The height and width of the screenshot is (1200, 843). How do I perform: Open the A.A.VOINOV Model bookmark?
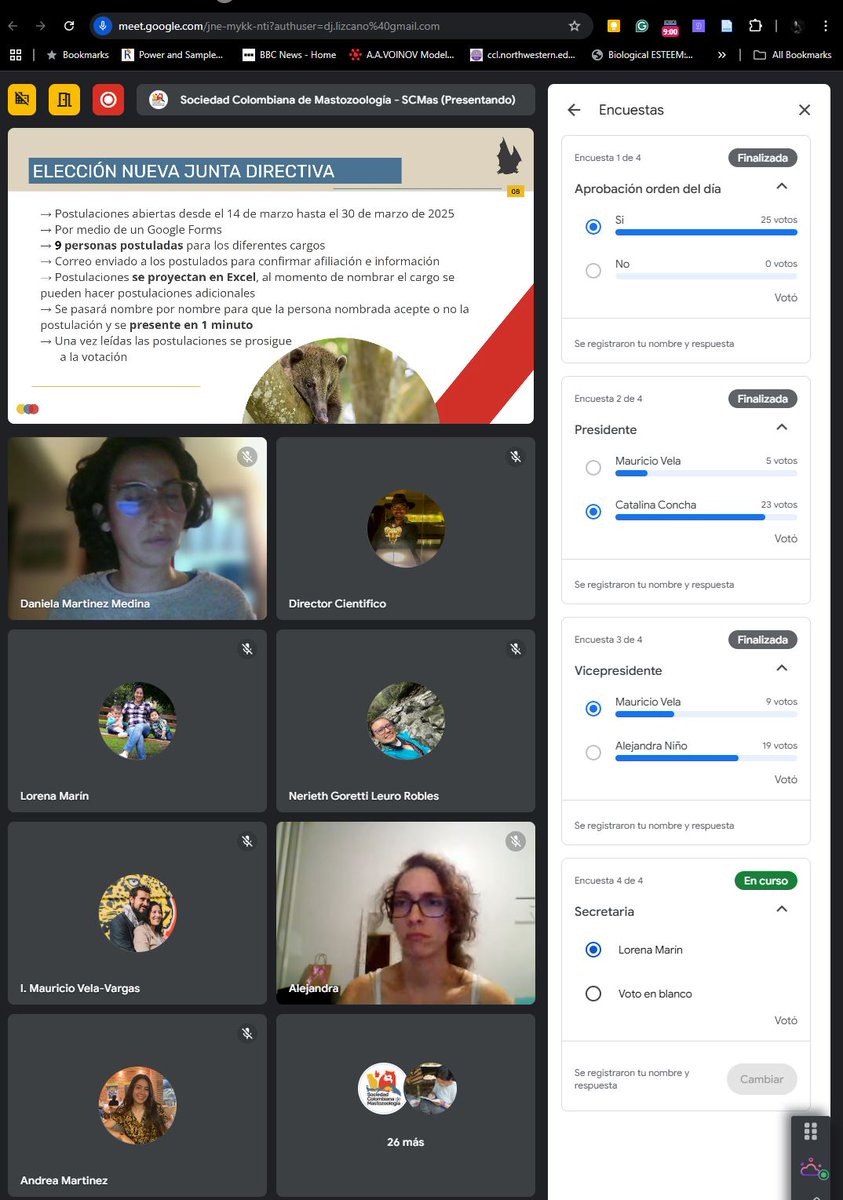[402, 55]
